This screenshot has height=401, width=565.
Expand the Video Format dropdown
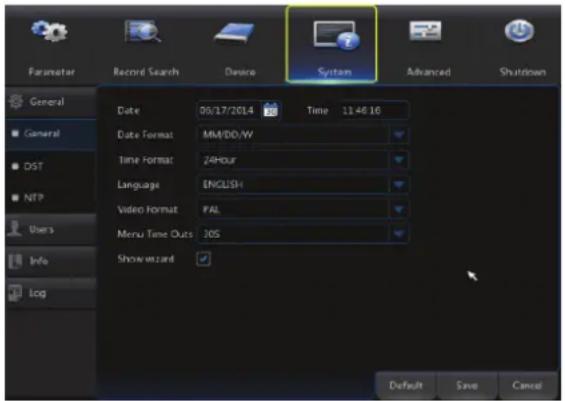[x=399, y=209]
